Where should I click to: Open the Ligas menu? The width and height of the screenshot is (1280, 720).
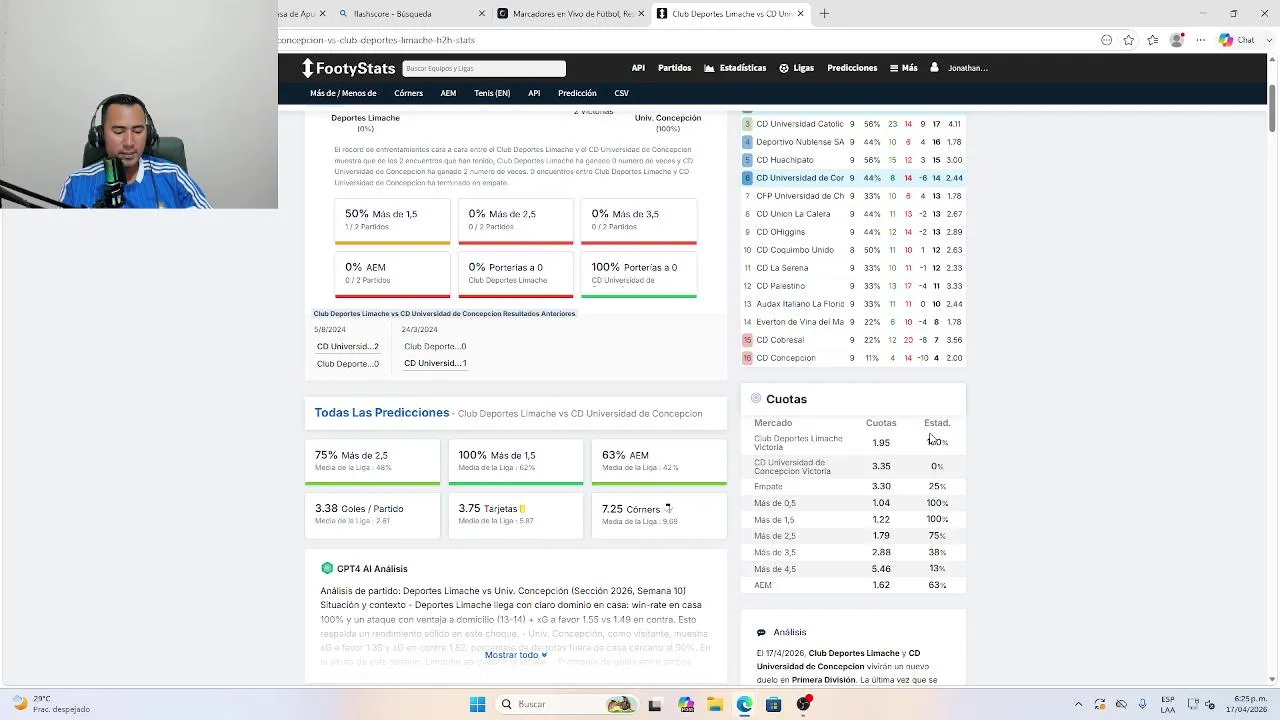pyautogui.click(x=797, y=68)
